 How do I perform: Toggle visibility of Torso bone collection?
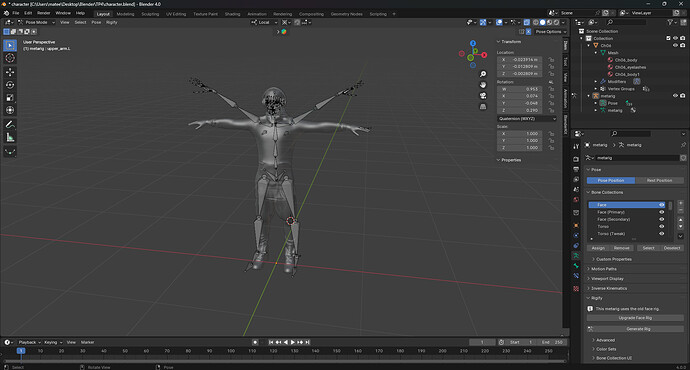click(x=661, y=227)
